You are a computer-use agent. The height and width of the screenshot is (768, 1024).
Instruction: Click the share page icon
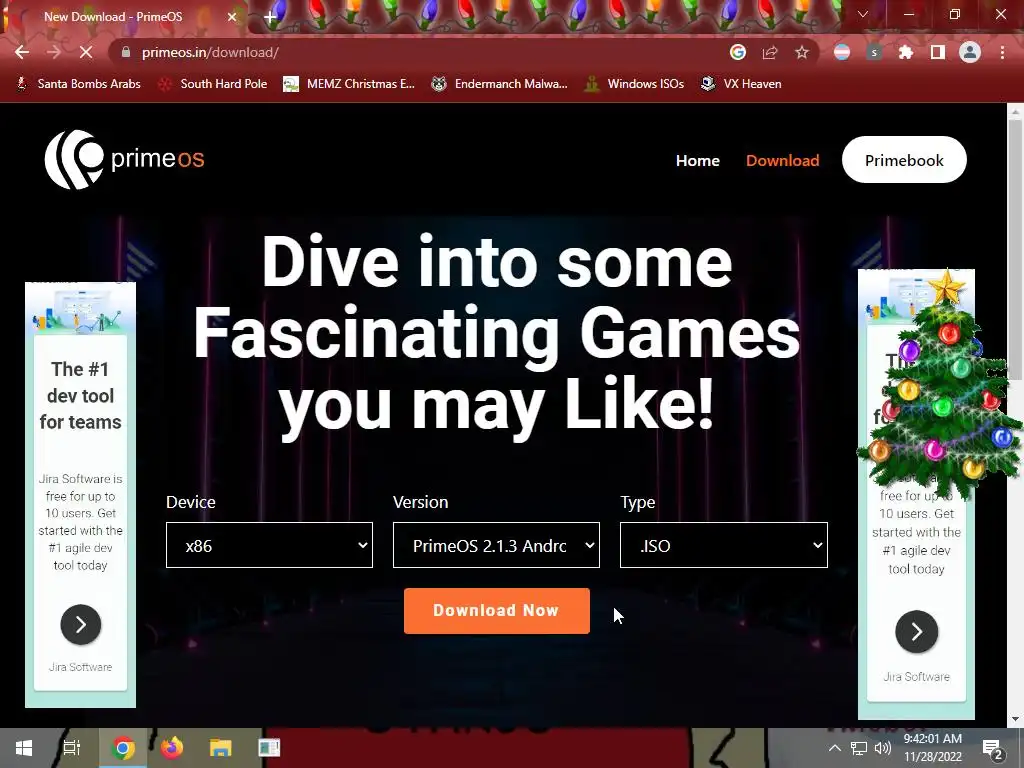pos(770,52)
